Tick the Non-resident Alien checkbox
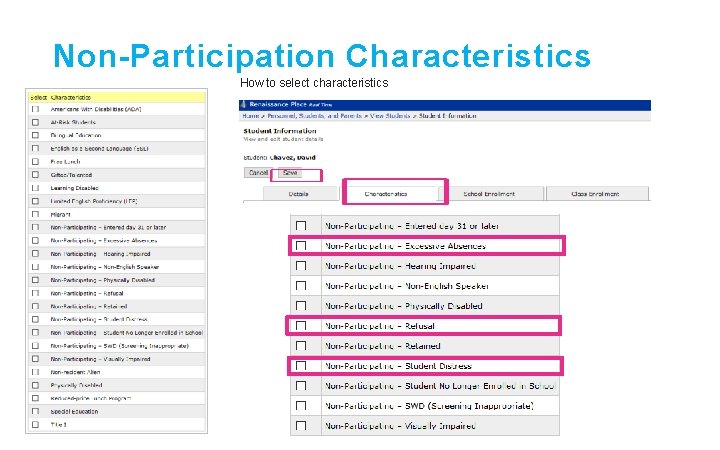720x450 pixels. tap(36, 371)
